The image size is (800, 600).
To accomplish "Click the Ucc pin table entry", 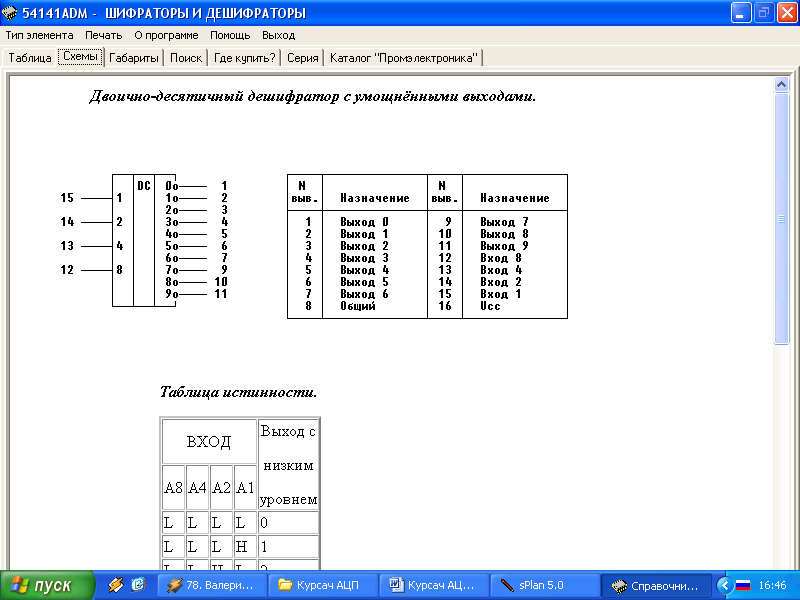I will pyautogui.click(x=490, y=306).
